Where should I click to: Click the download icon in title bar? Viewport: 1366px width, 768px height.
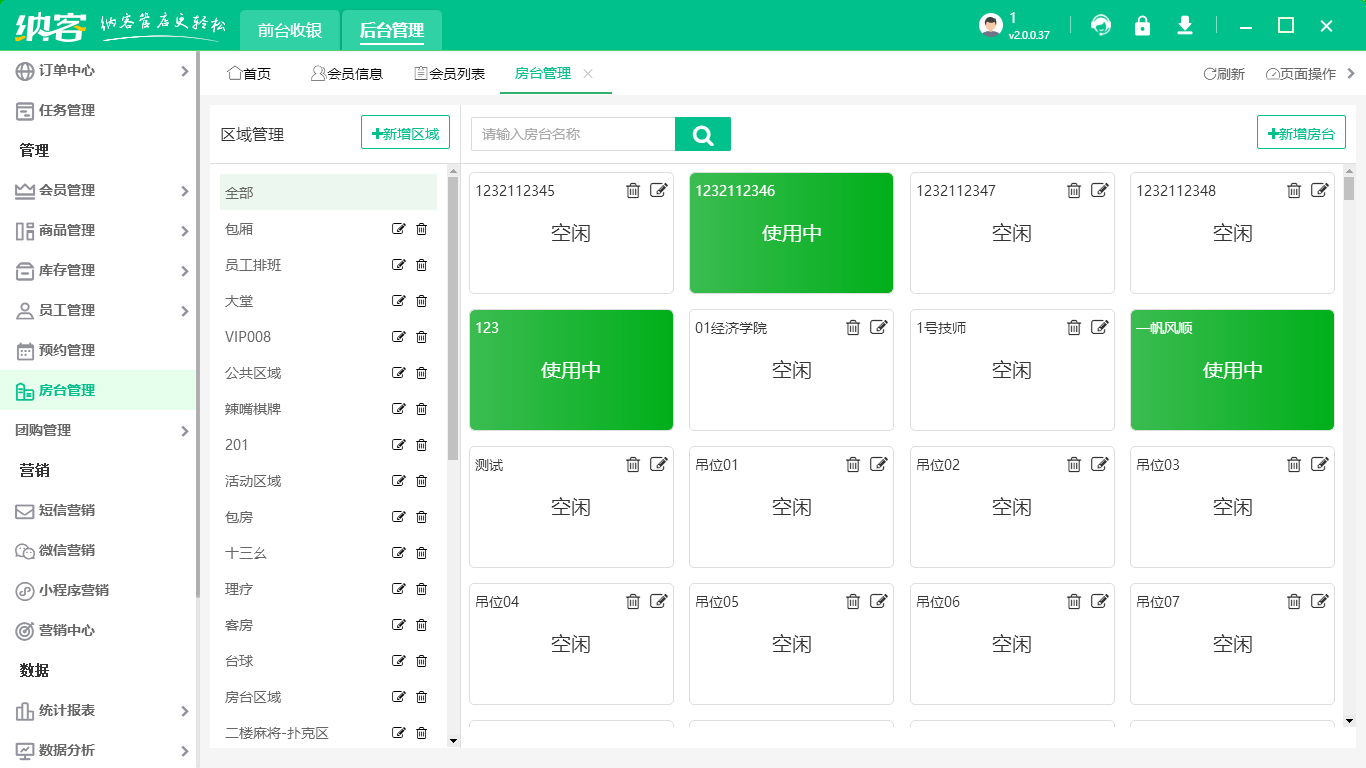click(x=1185, y=26)
